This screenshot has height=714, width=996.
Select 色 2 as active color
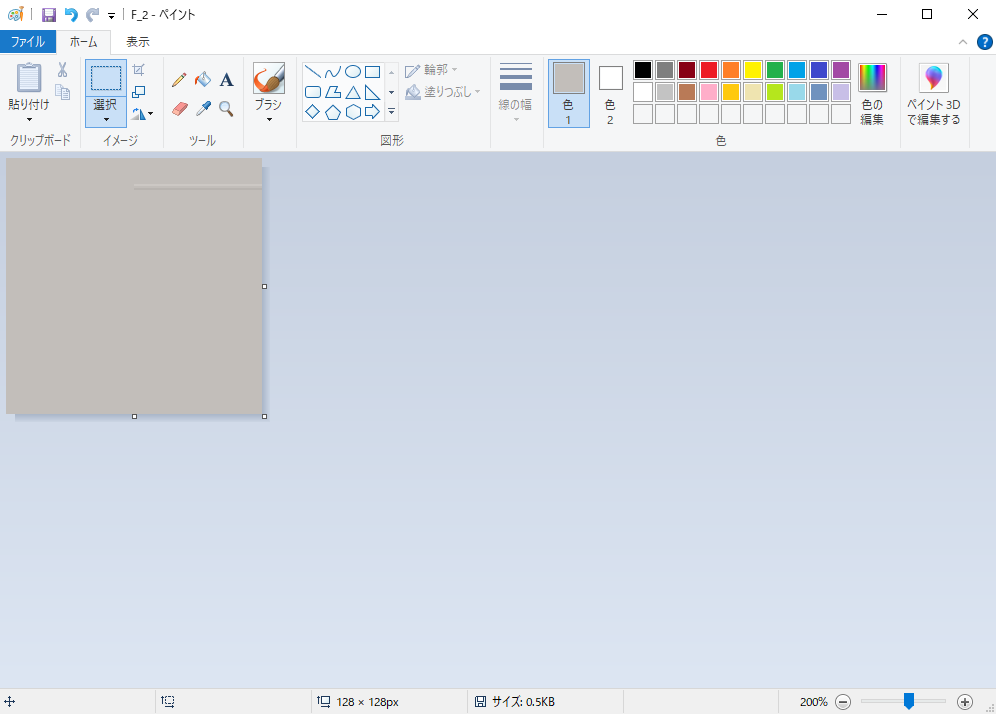[610, 93]
